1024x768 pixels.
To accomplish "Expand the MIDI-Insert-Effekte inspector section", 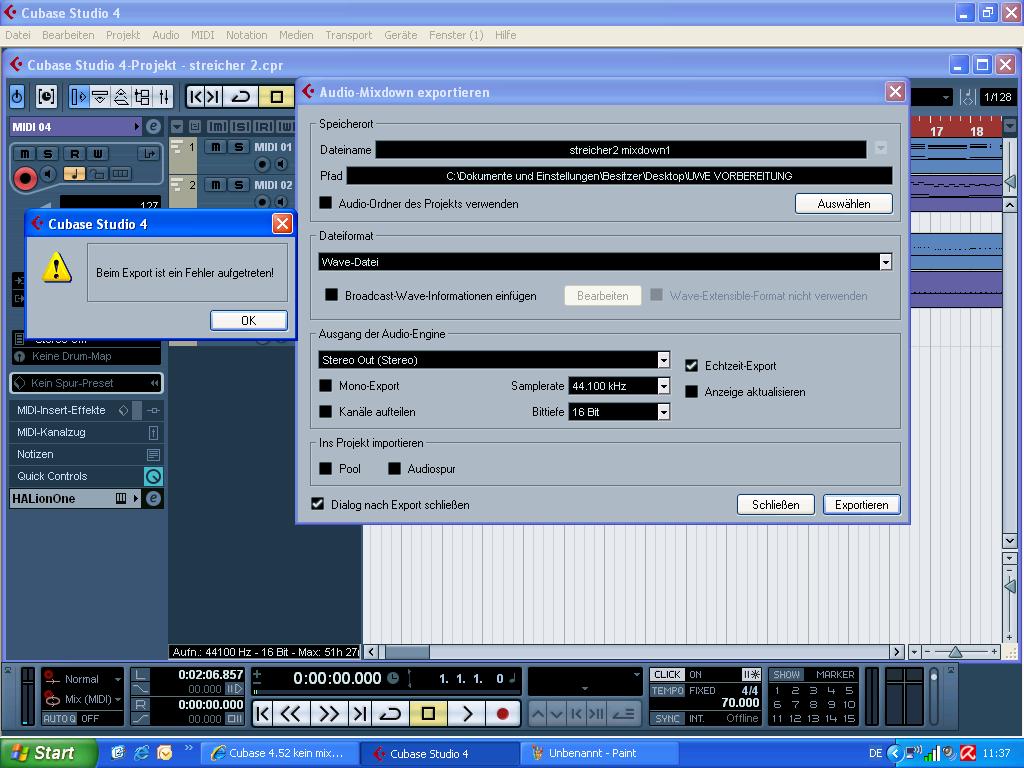I will coord(61,410).
